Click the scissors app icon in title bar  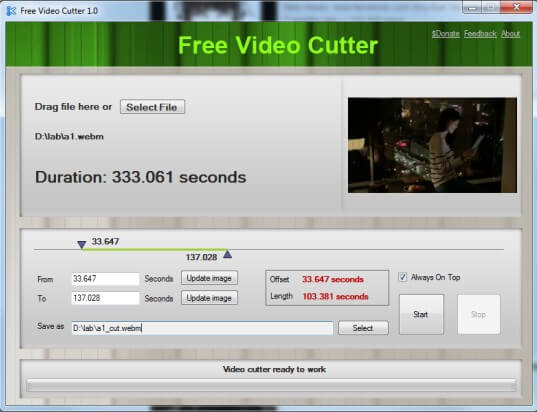[11, 11]
